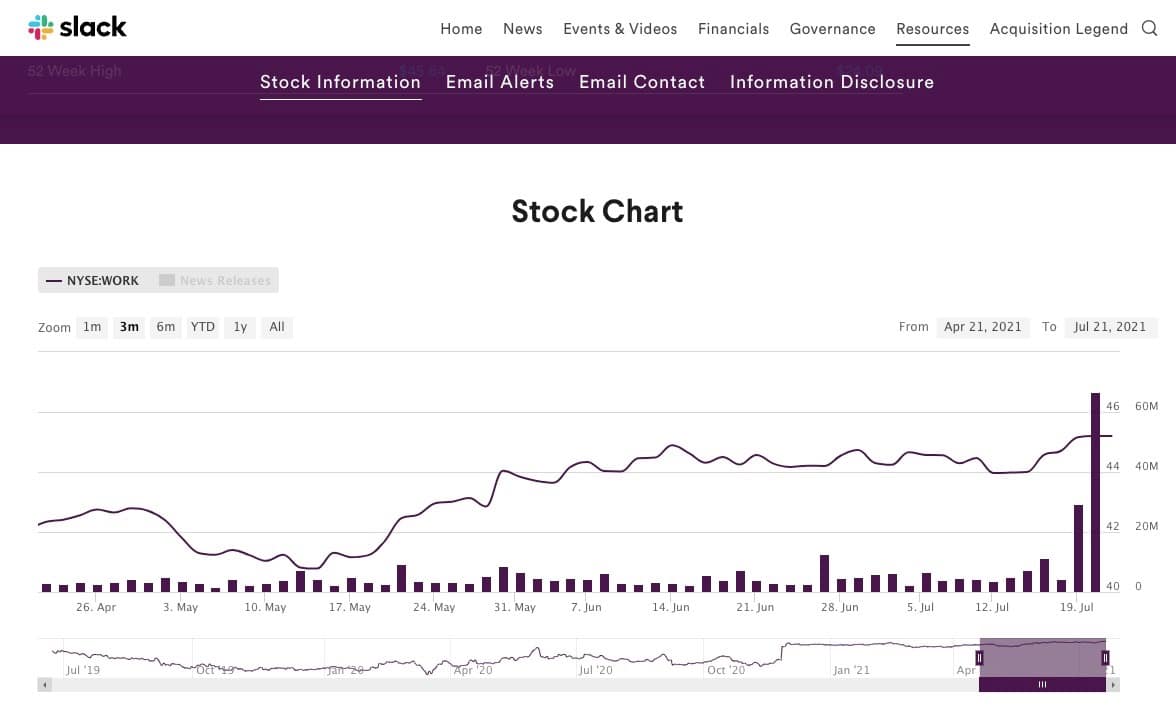Click the Slack logo
The height and width of the screenshot is (707, 1176).
[77, 28]
